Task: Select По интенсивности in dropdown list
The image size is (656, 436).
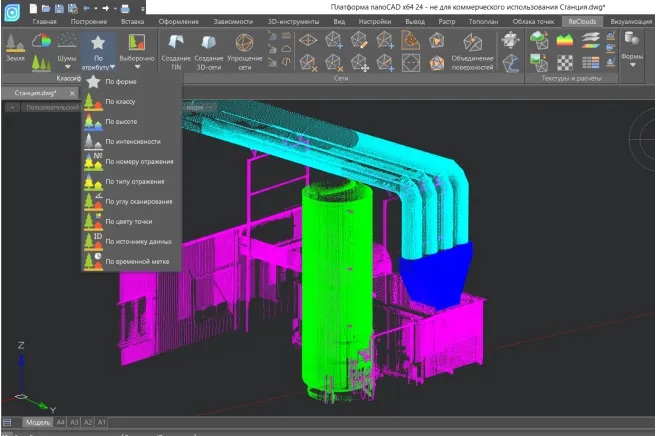Action: pos(132,142)
